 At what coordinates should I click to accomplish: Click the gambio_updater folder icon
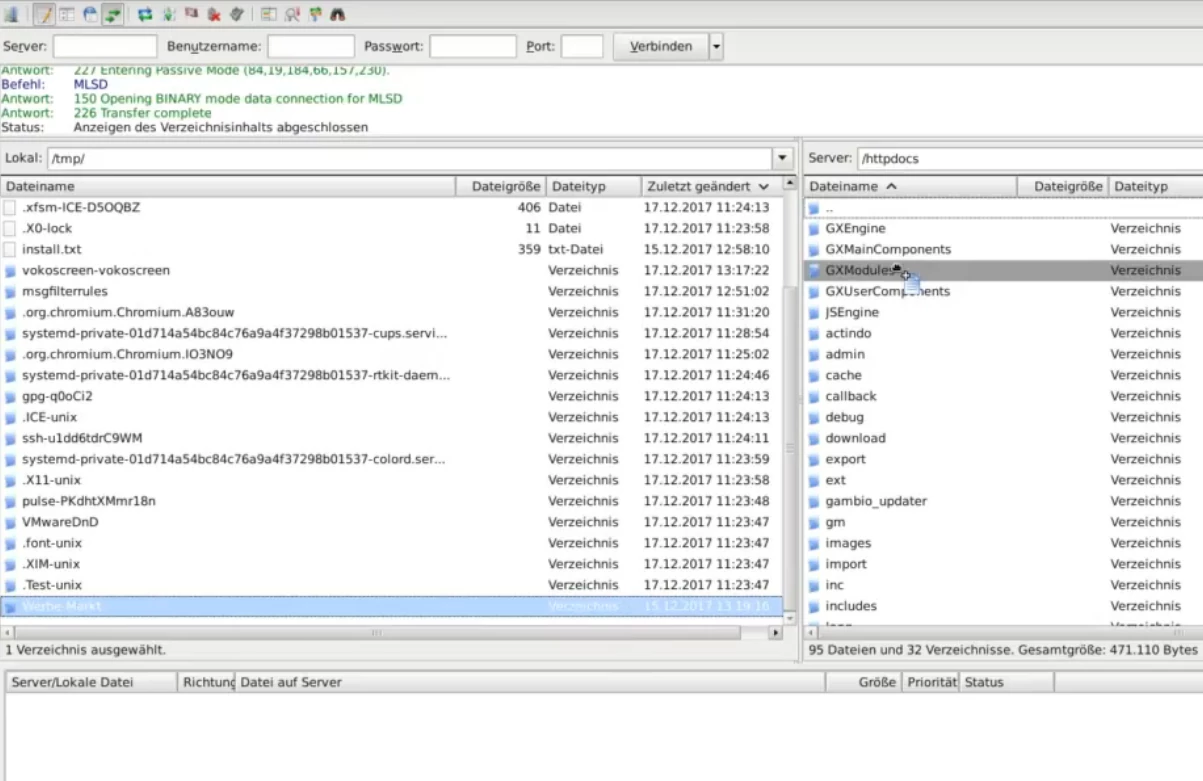tap(813, 502)
